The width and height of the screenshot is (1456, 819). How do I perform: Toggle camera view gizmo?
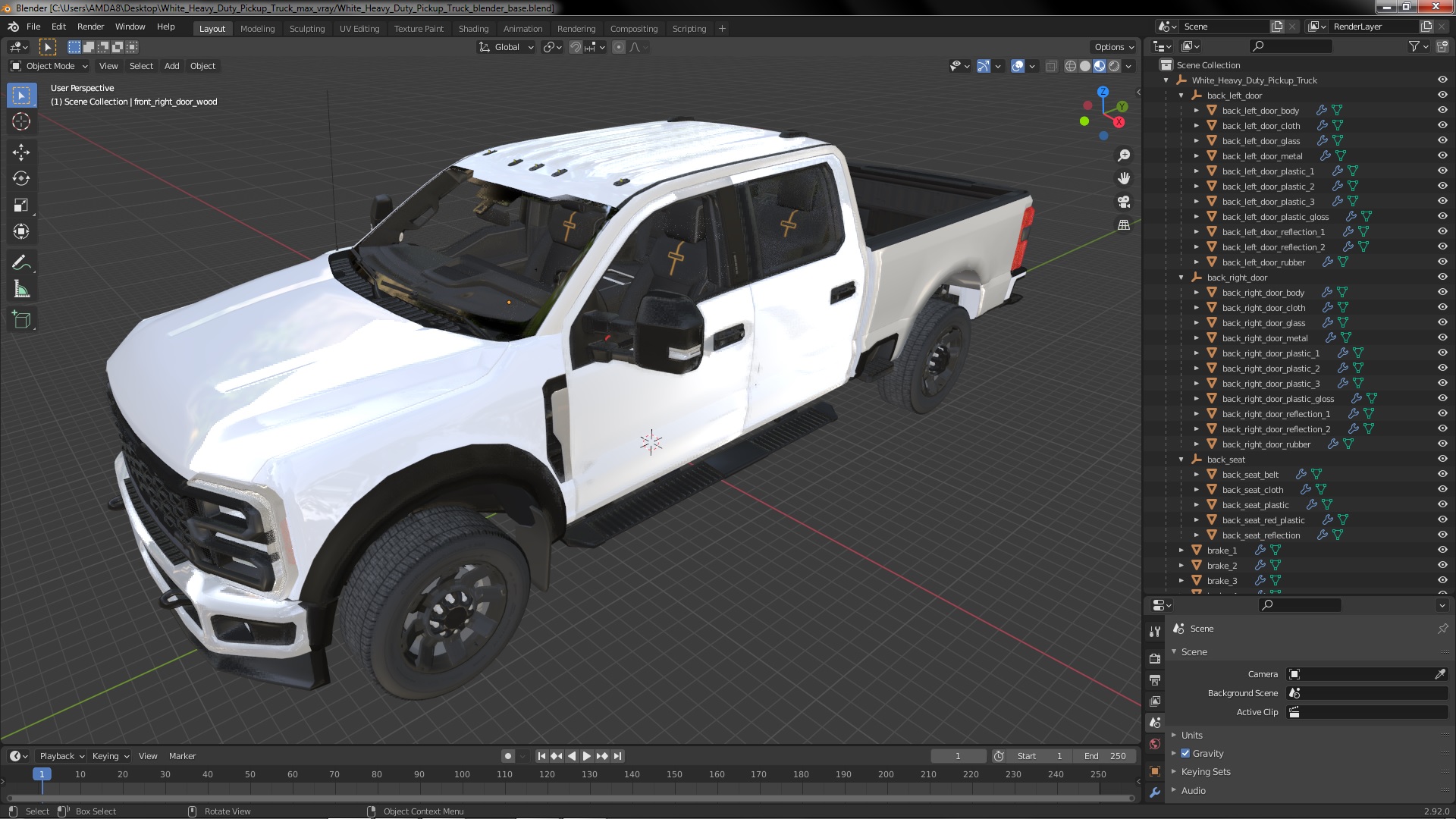[1124, 202]
